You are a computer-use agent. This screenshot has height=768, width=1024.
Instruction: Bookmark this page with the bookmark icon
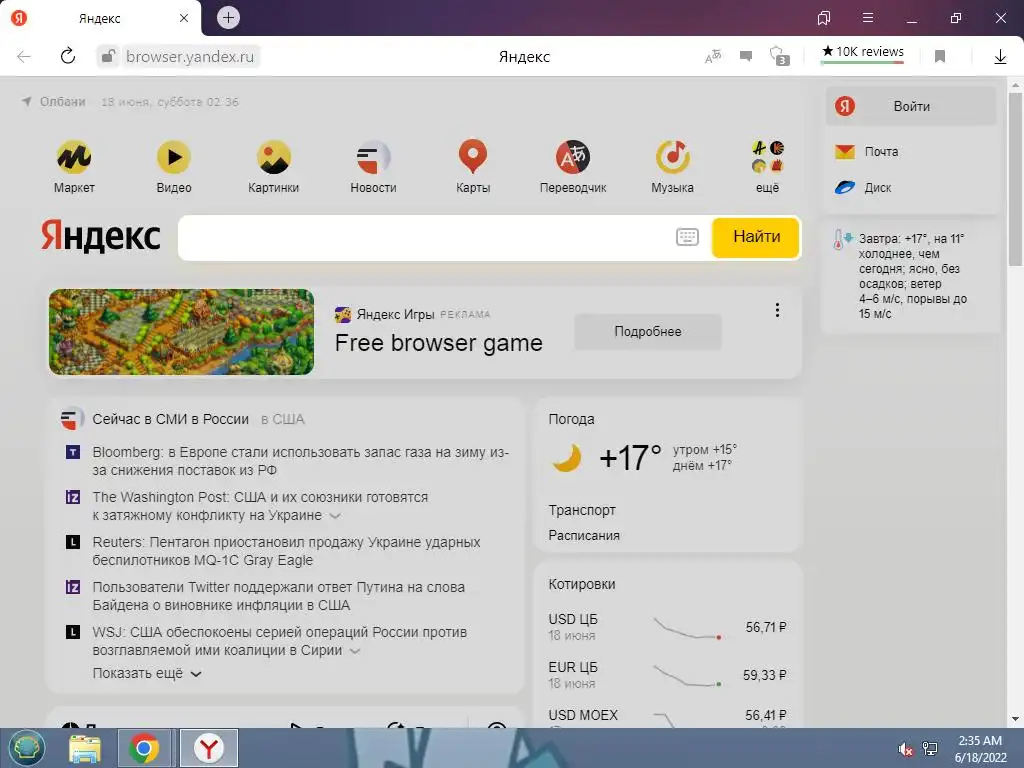pos(940,56)
